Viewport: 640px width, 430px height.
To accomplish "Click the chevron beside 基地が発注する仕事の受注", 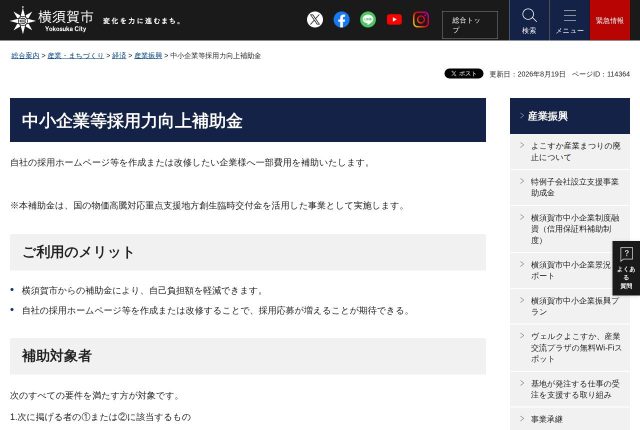I will [x=522, y=383].
